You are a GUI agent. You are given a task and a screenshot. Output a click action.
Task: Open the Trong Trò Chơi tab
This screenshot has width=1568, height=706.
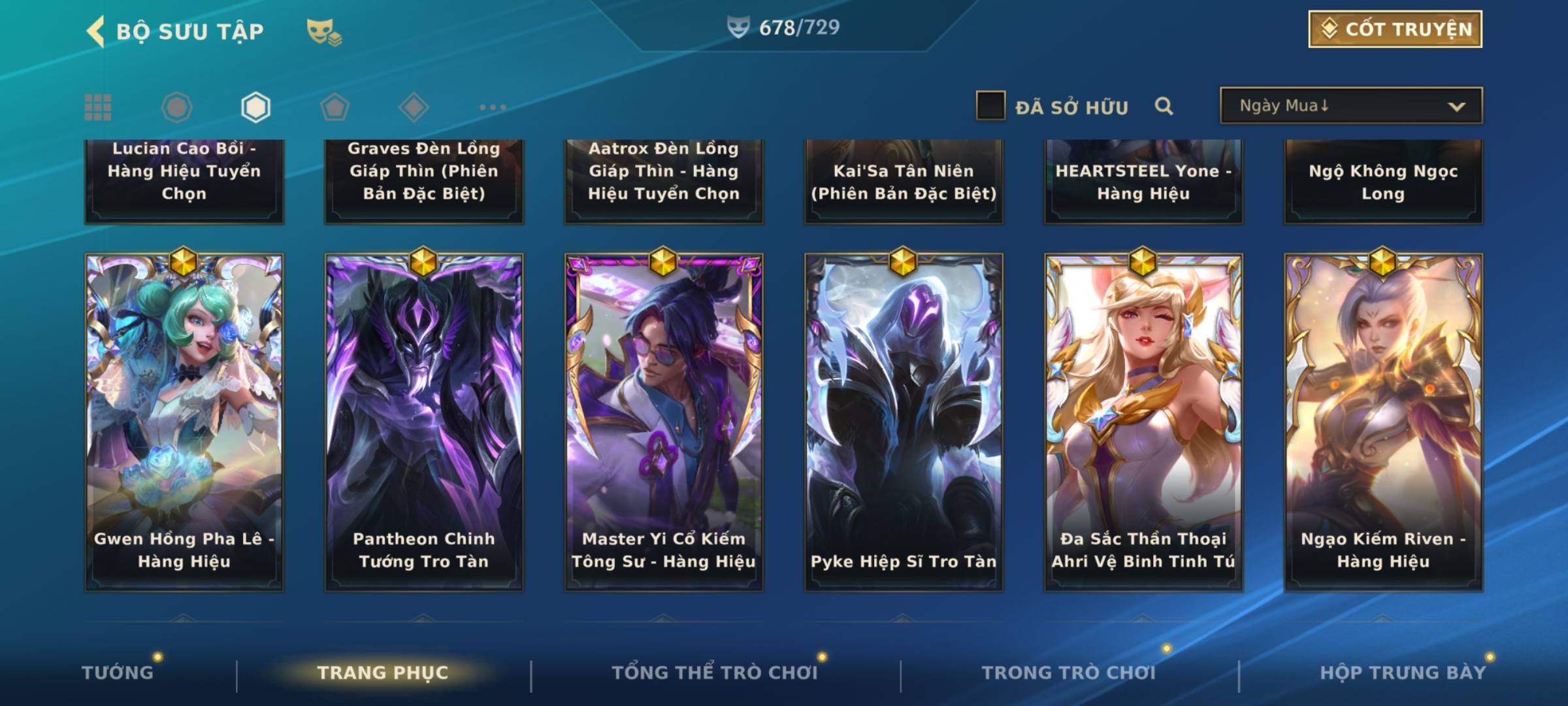coord(1069,672)
